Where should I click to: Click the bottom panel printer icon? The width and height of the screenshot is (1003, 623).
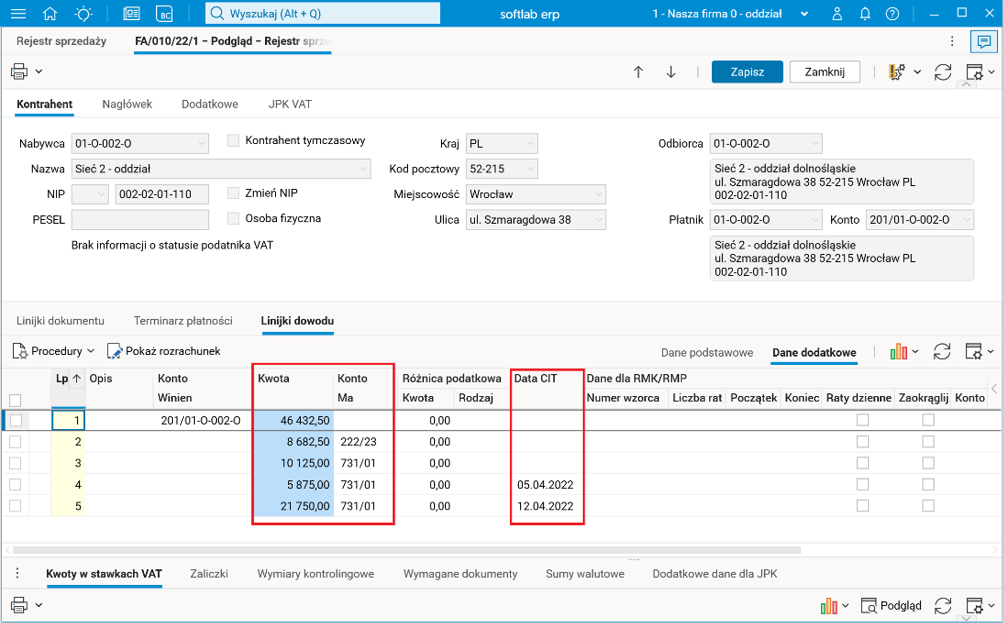(x=19, y=604)
